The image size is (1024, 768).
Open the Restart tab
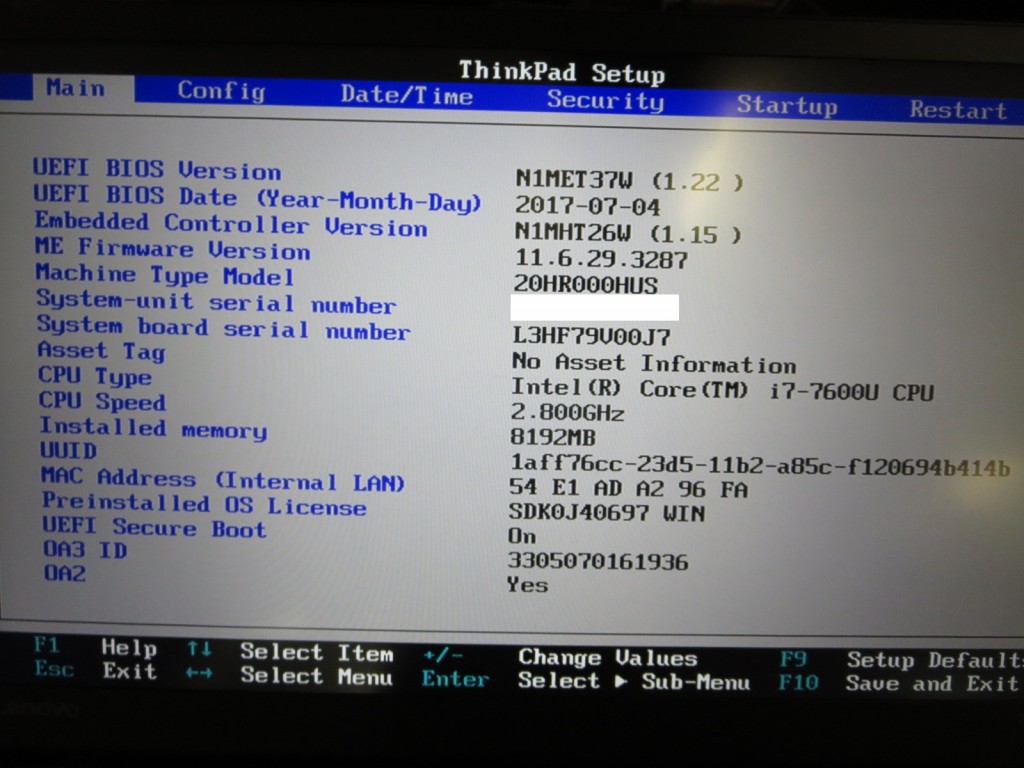point(959,110)
